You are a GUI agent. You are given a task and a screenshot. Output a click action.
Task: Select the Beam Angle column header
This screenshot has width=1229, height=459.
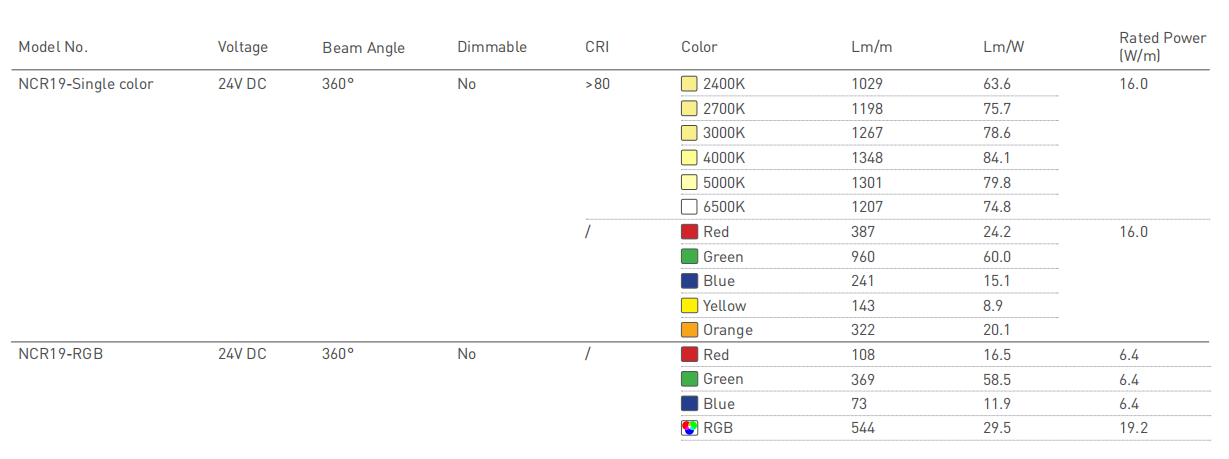[x=364, y=47]
